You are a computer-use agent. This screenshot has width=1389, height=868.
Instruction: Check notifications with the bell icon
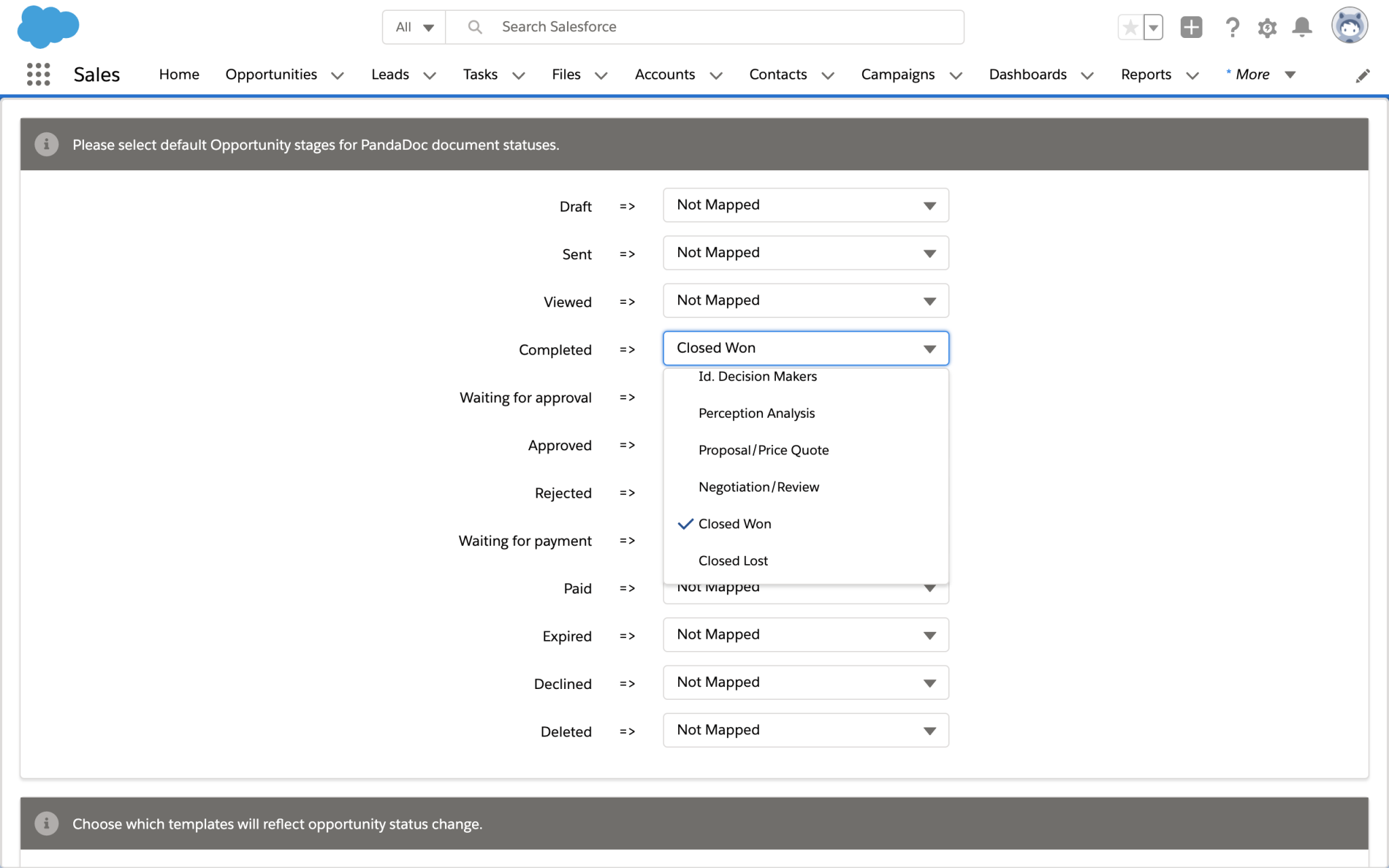1302,27
